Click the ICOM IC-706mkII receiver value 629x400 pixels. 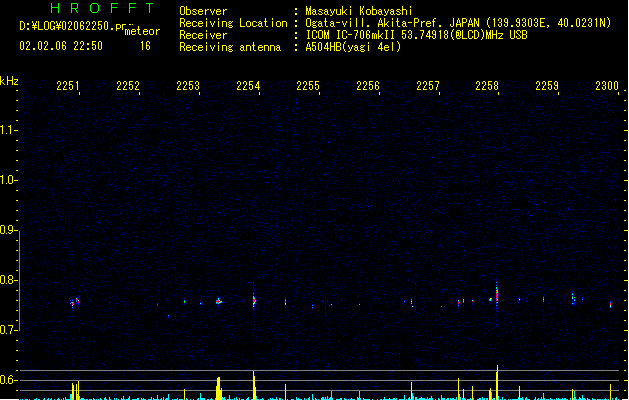(416, 35)
